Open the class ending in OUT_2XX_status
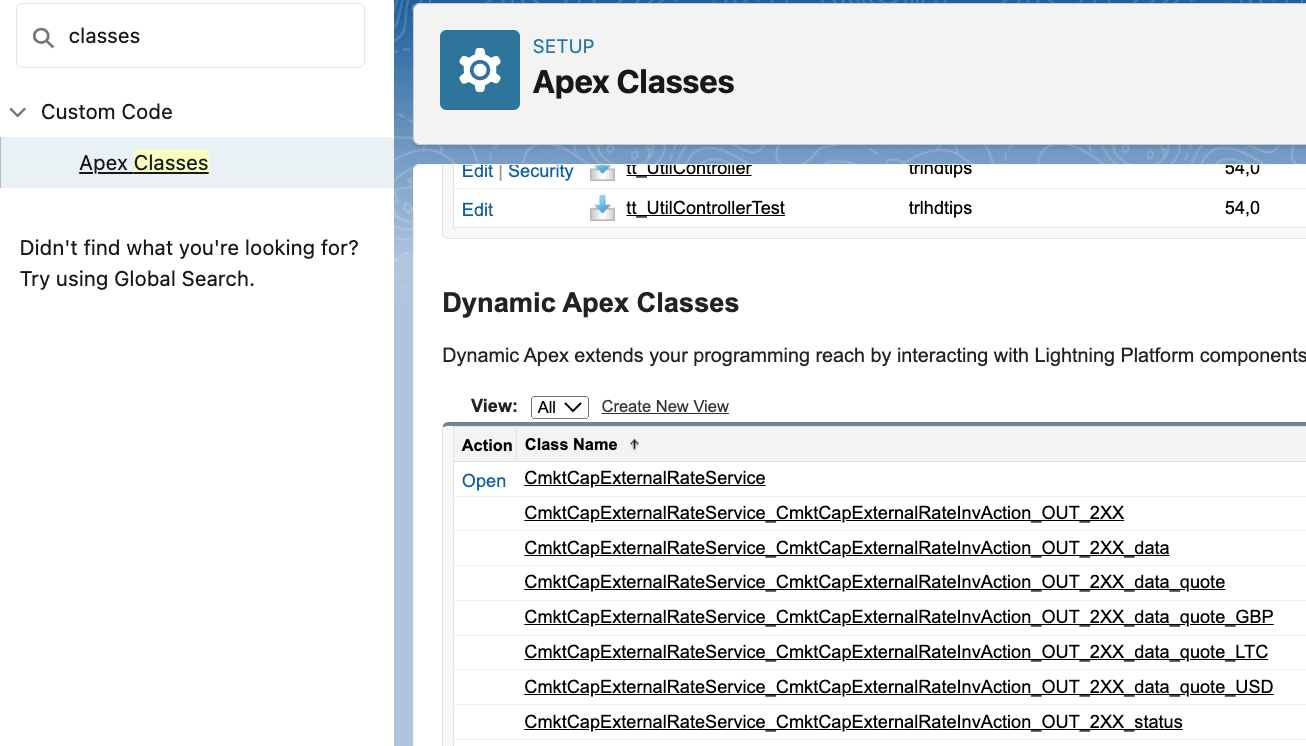Screen dimensions: 1306x746 [853, 722]
